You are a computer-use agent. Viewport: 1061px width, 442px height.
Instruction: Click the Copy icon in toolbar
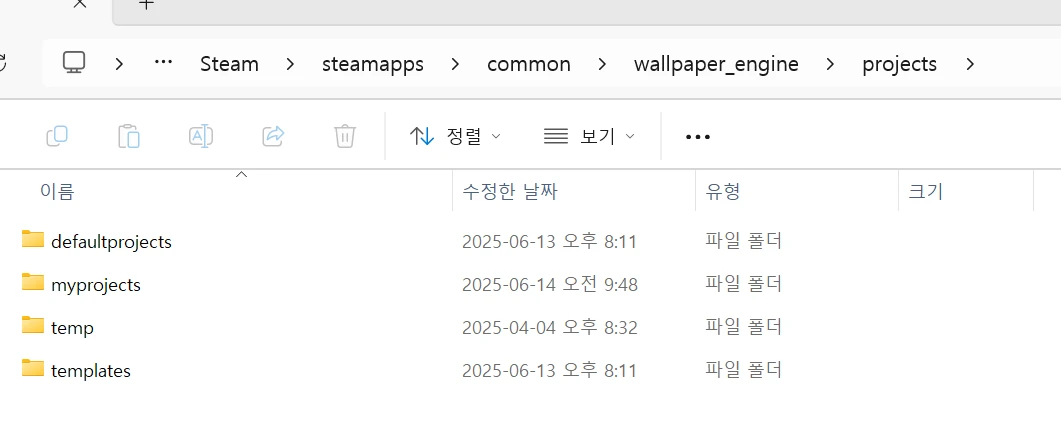coord(57,136)
